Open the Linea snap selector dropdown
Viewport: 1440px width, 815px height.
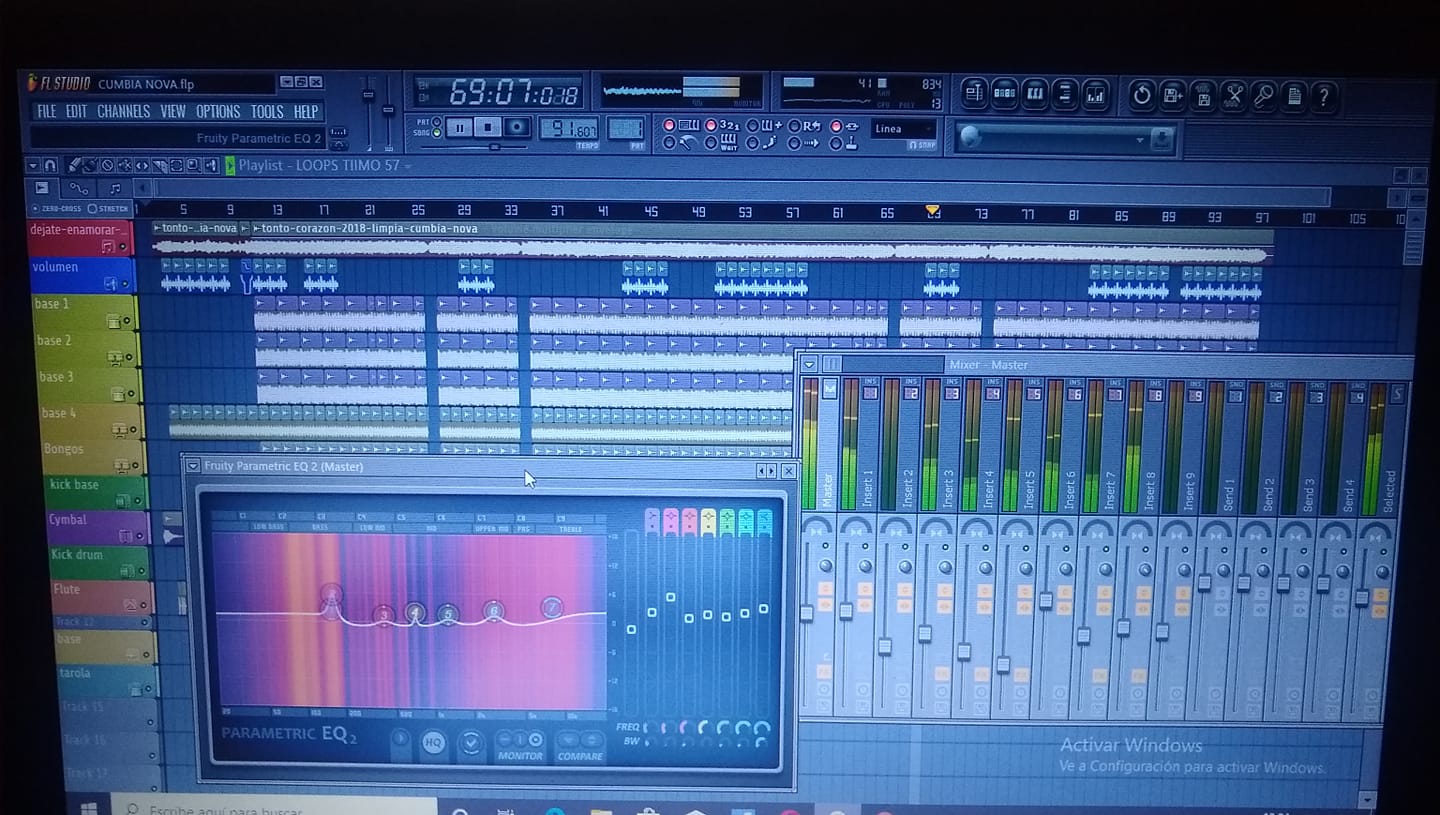click(904, 129)
